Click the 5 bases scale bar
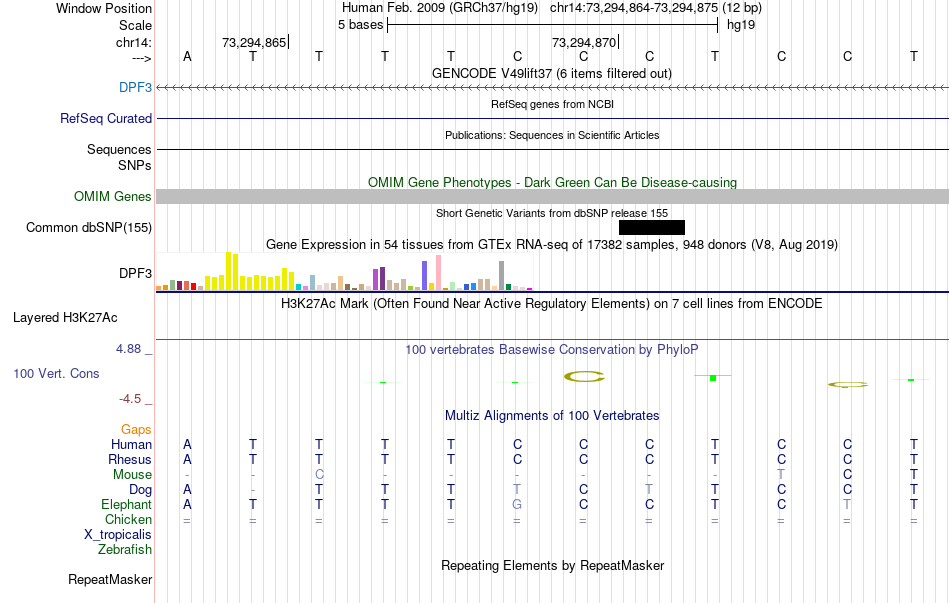 (553, 25)
